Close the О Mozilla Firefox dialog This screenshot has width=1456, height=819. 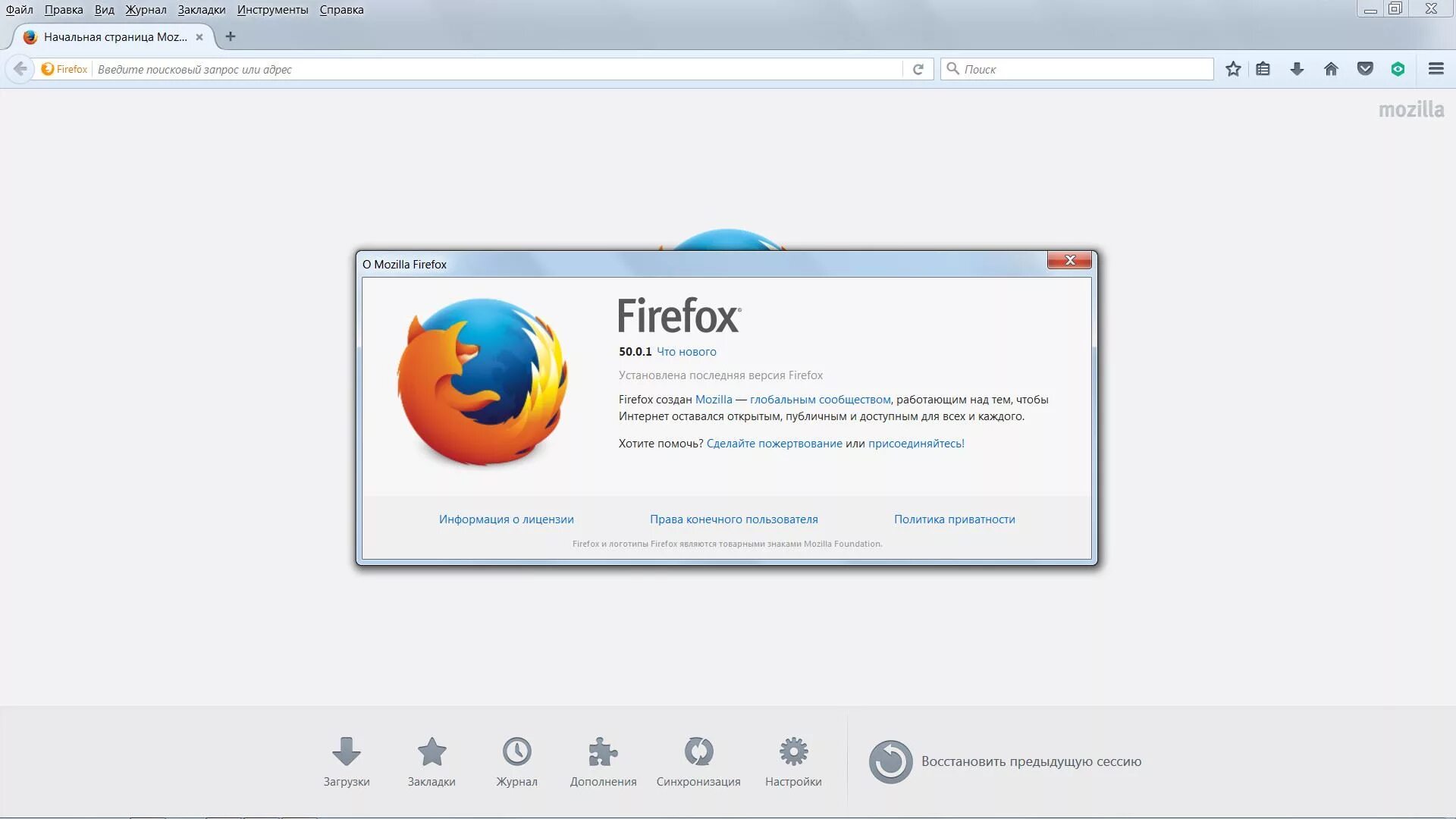point(1069,260)
